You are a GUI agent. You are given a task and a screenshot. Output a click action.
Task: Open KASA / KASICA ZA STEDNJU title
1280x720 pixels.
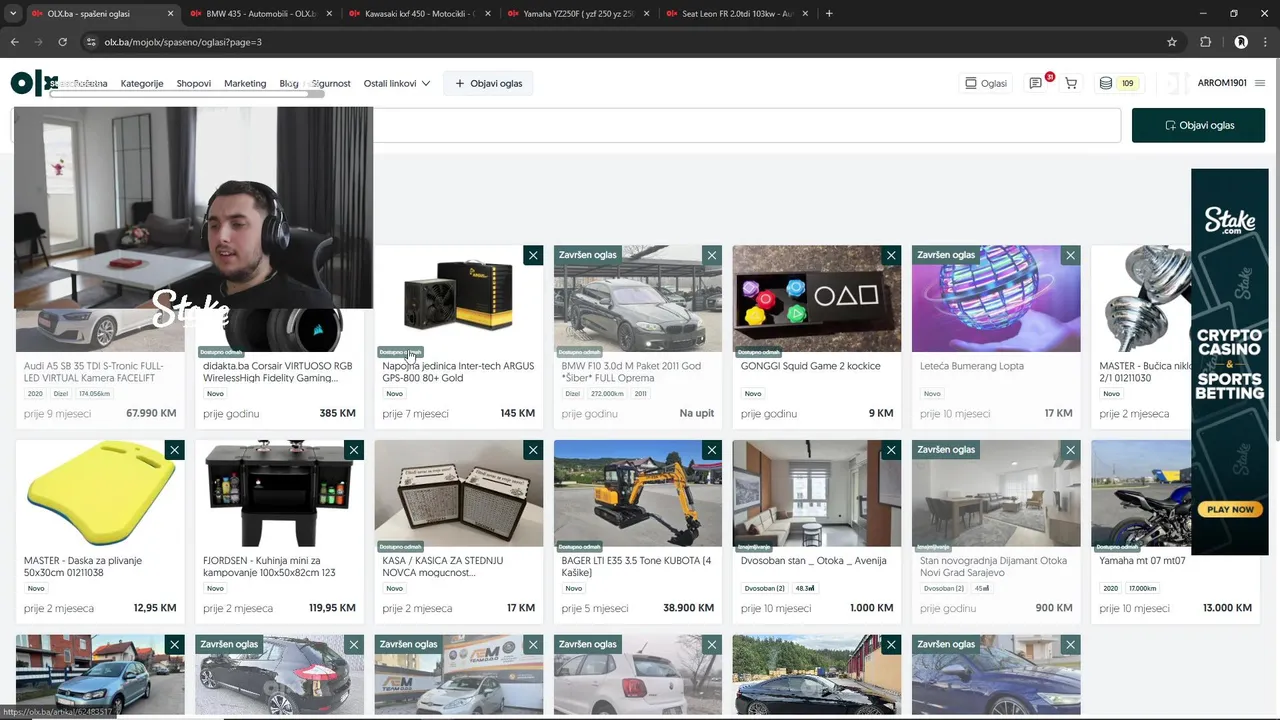pyautogui.click(x=443, y=567)
